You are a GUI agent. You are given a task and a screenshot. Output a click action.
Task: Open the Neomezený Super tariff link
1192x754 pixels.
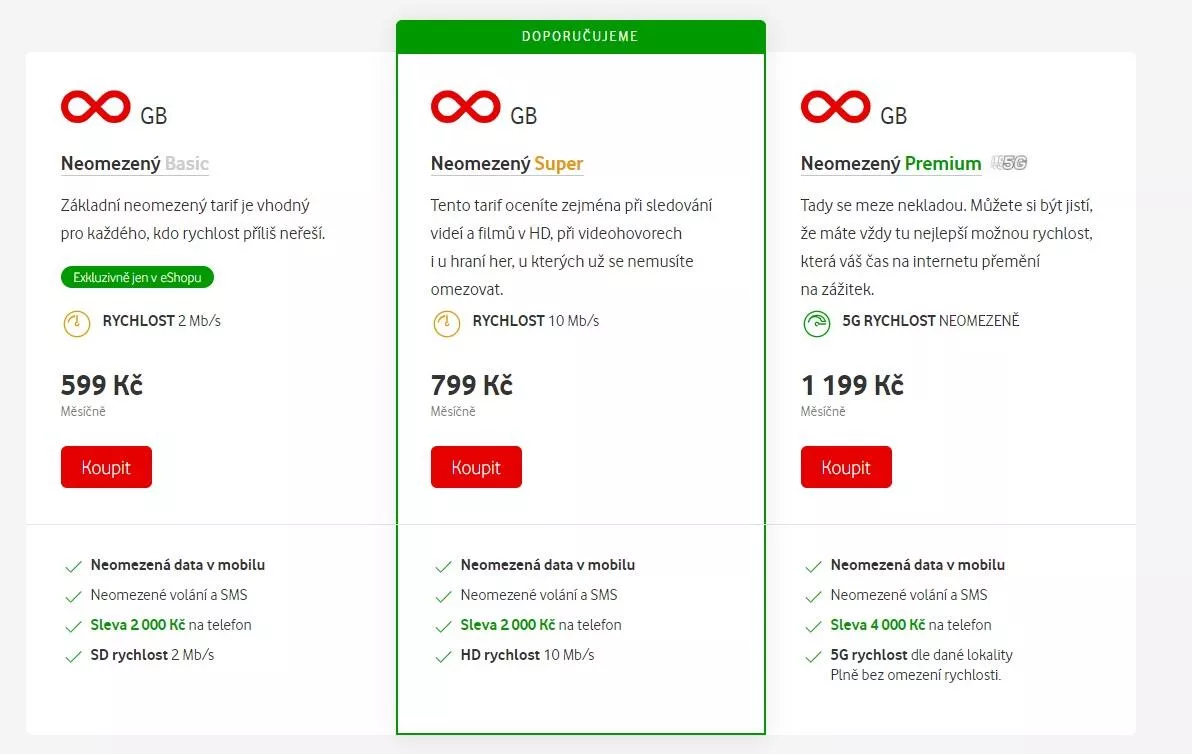coord(506,163)
